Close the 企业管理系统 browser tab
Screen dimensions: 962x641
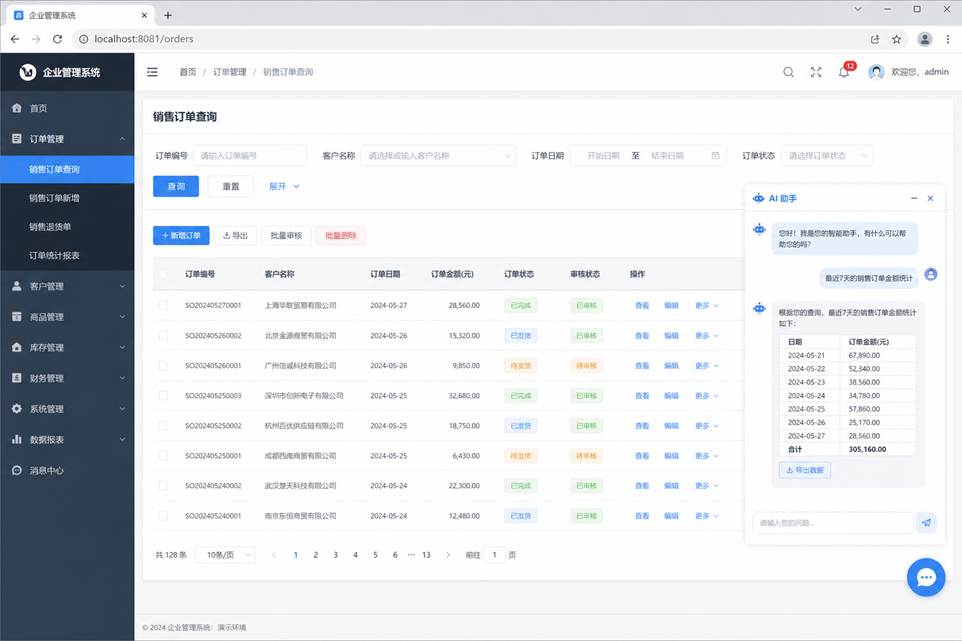click(144, 15)
